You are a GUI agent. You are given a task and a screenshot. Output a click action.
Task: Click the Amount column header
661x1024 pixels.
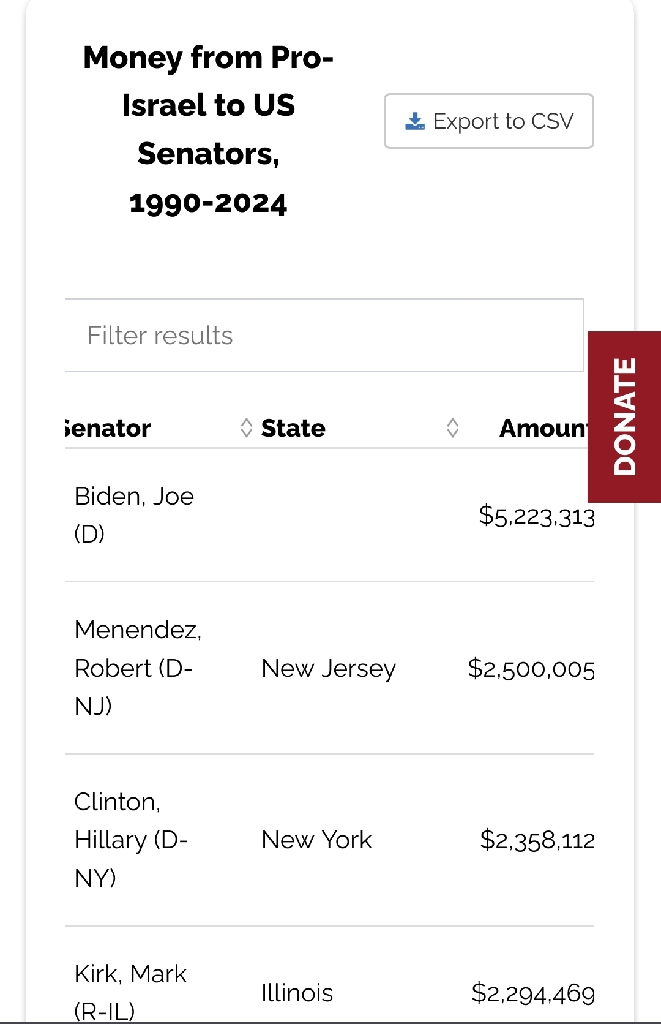tap(543, 428)
